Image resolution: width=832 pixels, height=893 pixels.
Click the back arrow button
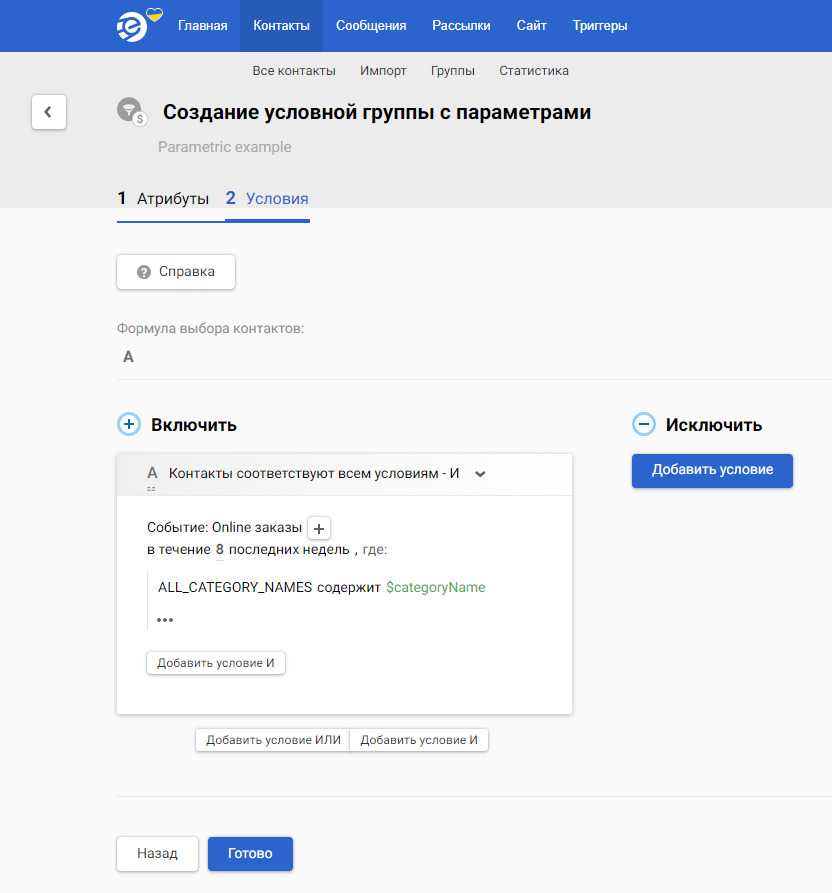(49, 112)
